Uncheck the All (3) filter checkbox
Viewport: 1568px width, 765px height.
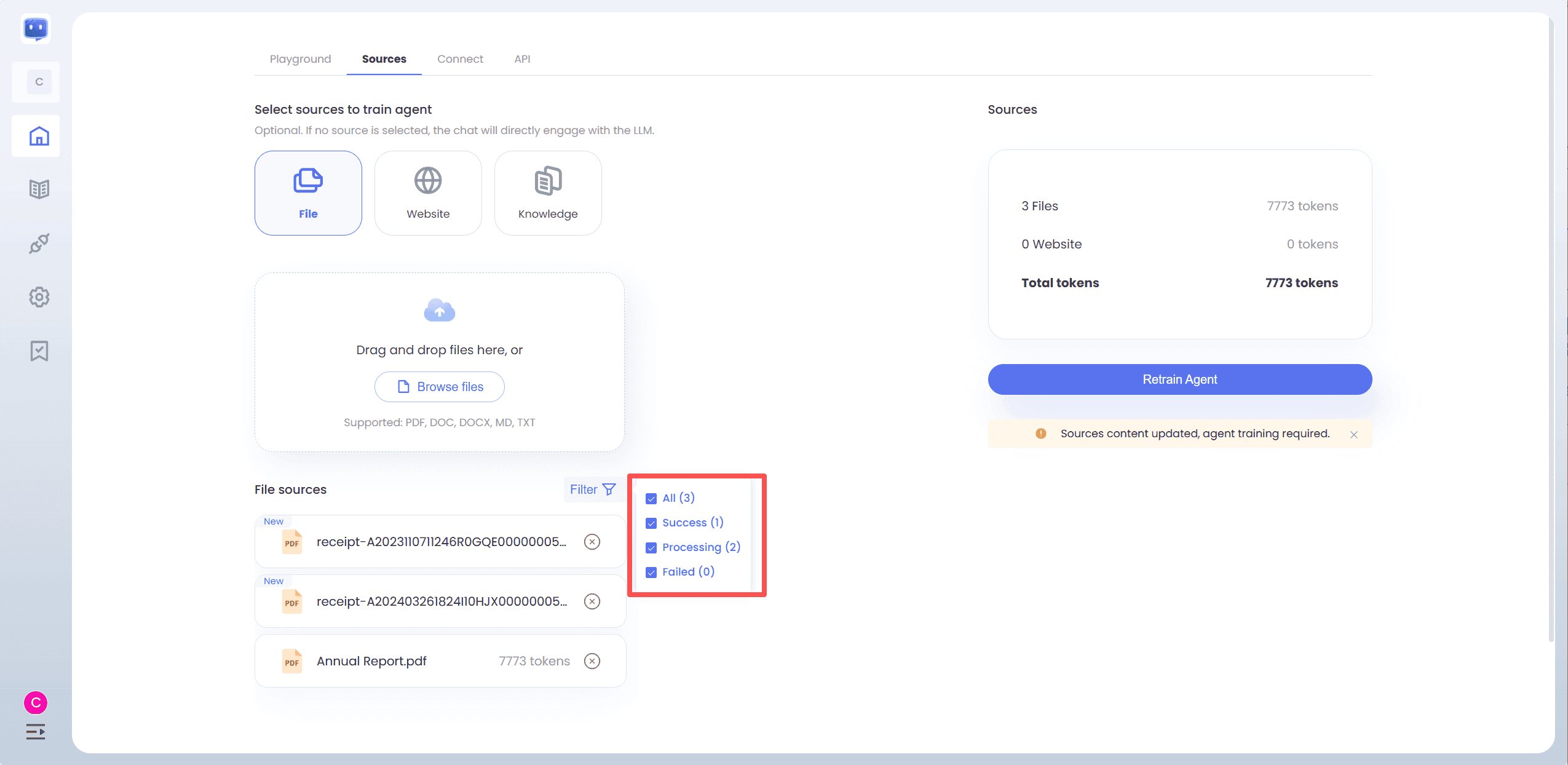pos(651,499)
